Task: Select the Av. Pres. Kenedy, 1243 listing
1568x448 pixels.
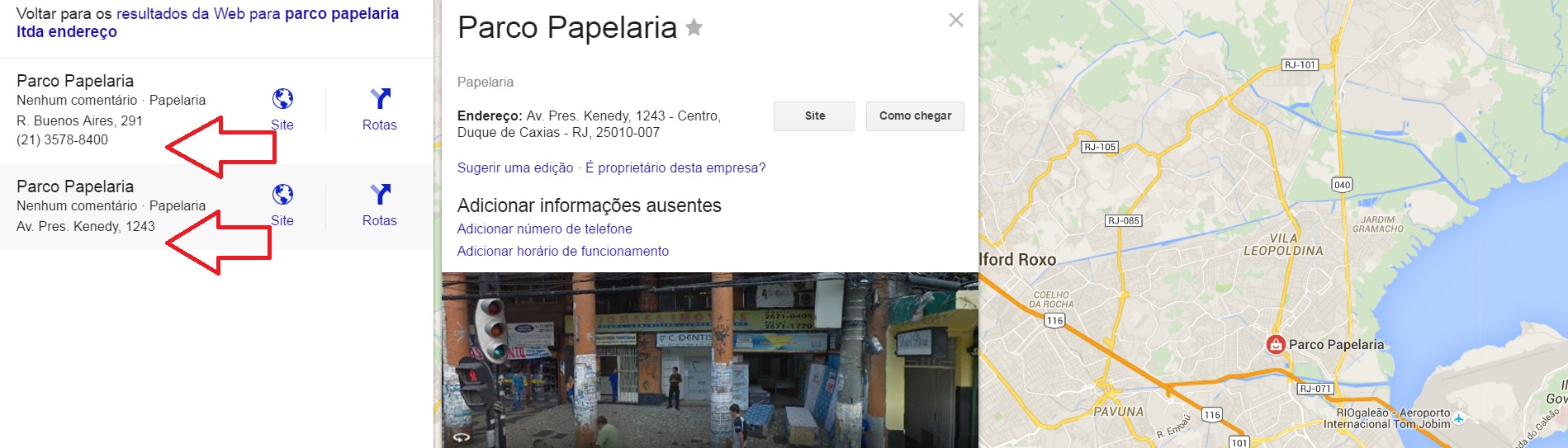Action: (86, 226)
